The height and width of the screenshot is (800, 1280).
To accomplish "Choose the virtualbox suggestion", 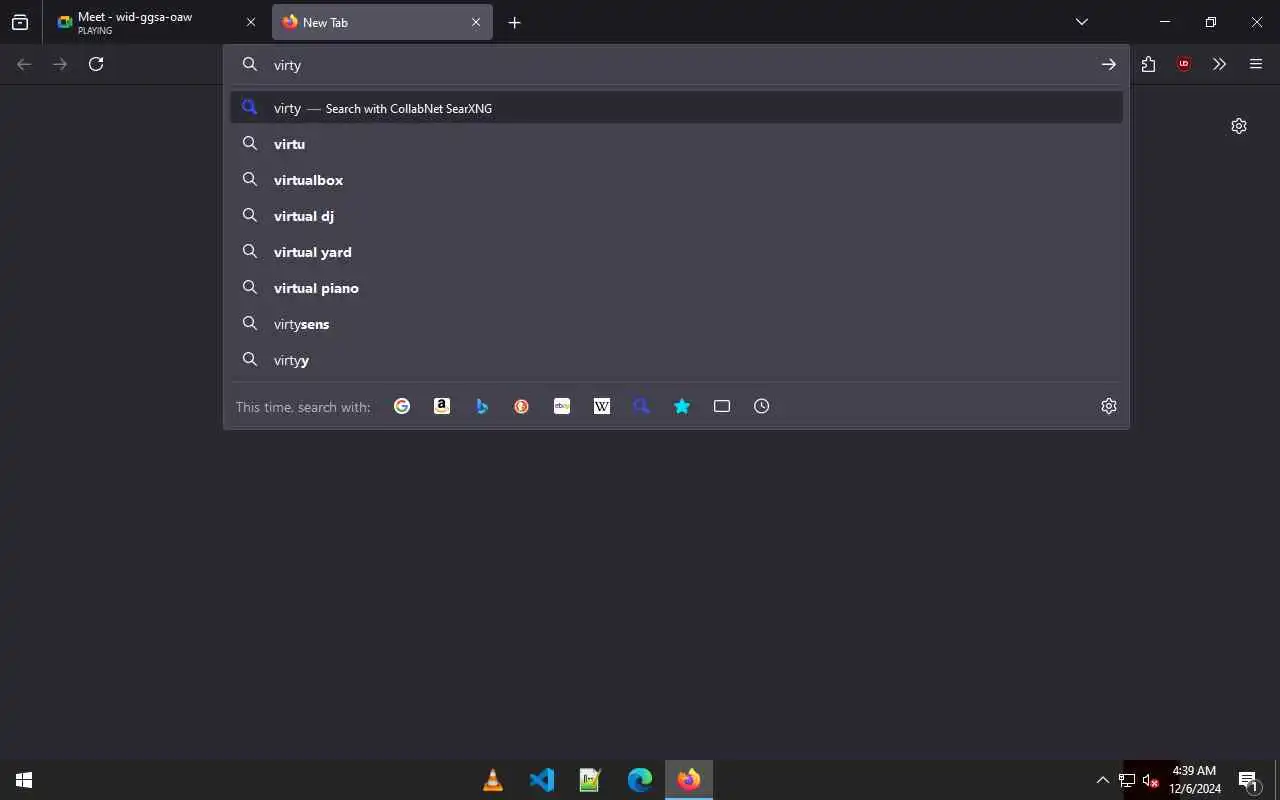I will [676, 180].
